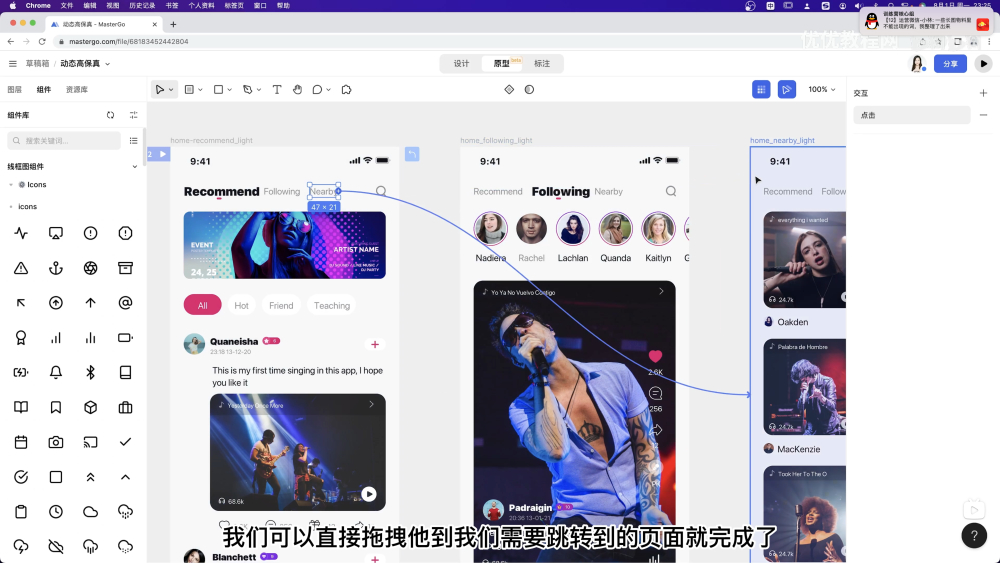This screenshot has height=563, width=1000.
Task: Select the activity pulse icon
Action: click(21, 233)
